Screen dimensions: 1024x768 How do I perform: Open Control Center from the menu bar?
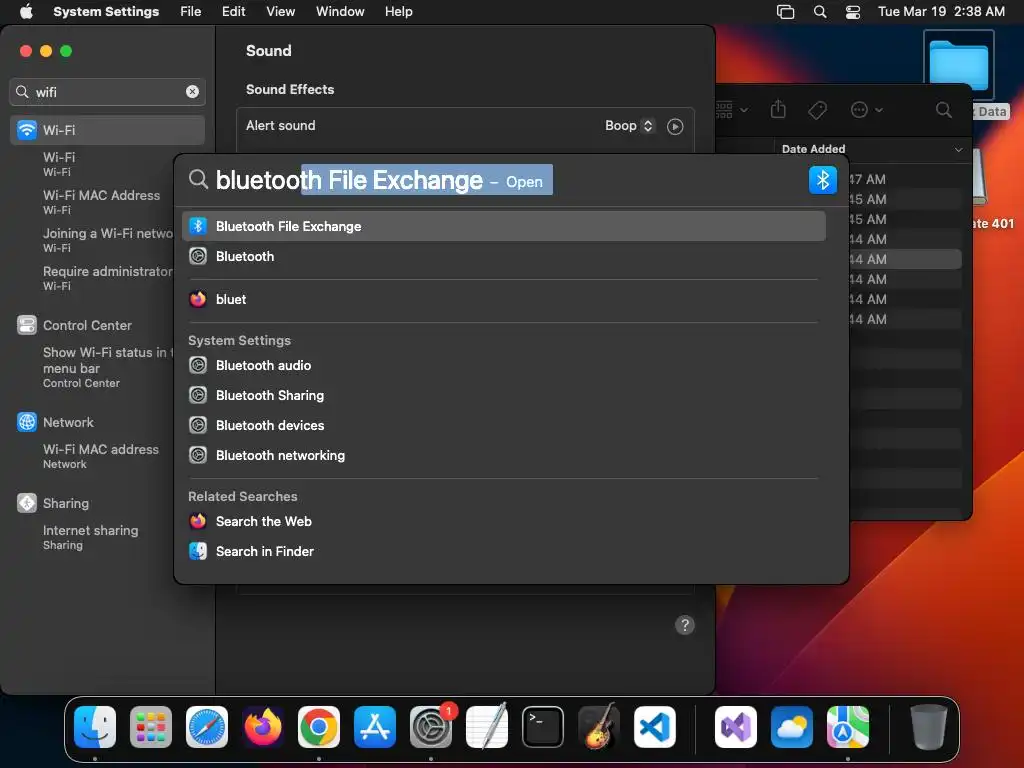tap(852, 12)
